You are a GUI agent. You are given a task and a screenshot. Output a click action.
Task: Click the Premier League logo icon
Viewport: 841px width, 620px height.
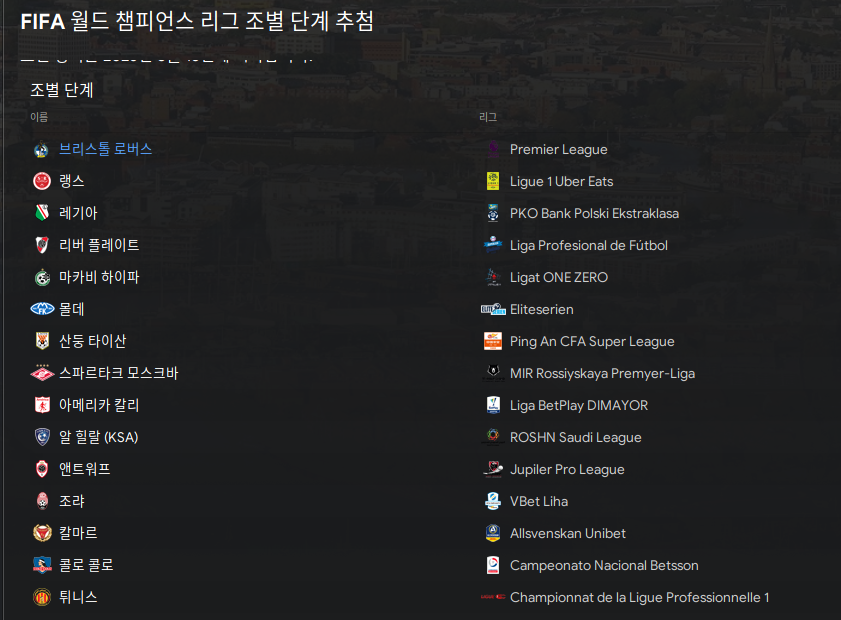tap(493, 150)
